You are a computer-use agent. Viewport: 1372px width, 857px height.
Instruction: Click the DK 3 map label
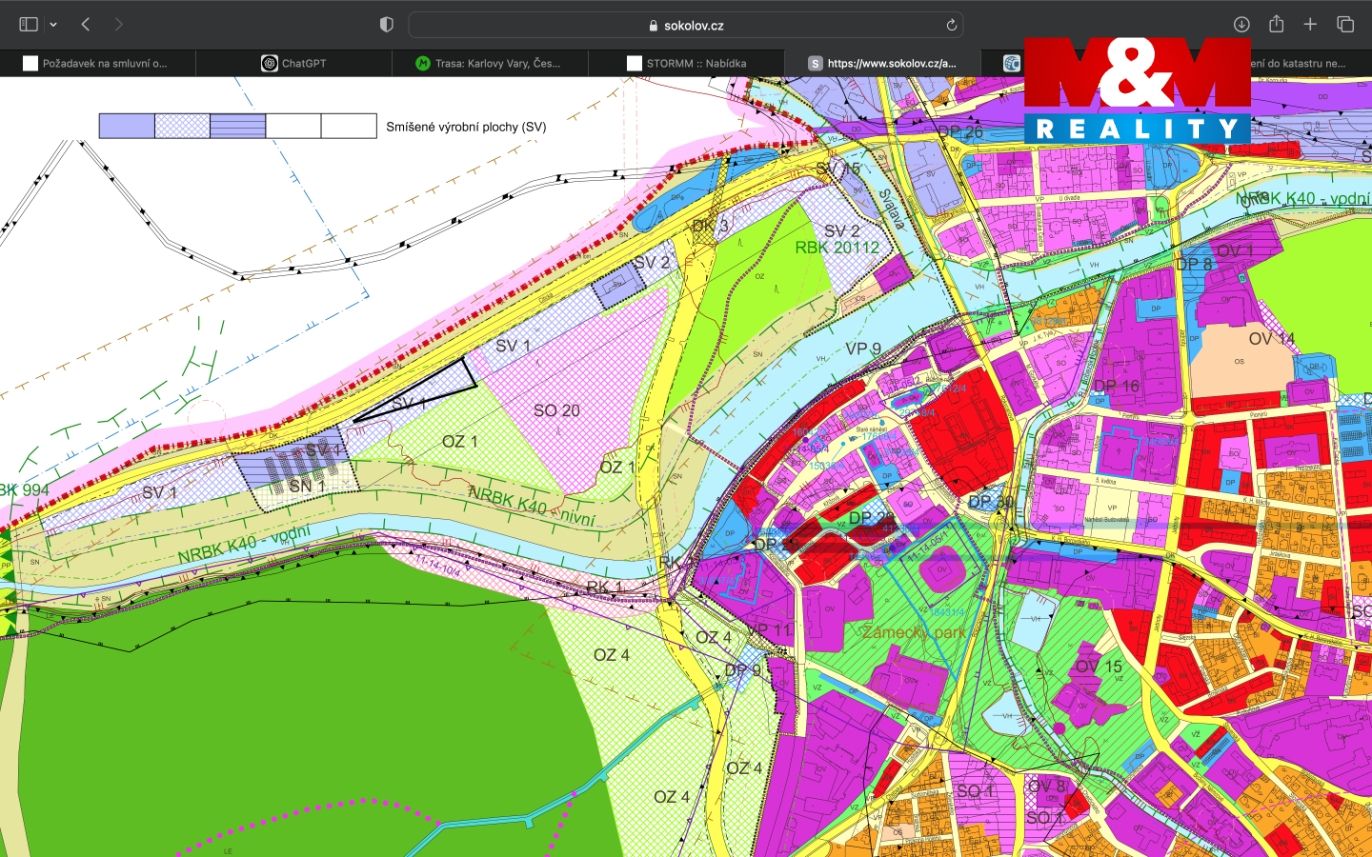point(710,225)
